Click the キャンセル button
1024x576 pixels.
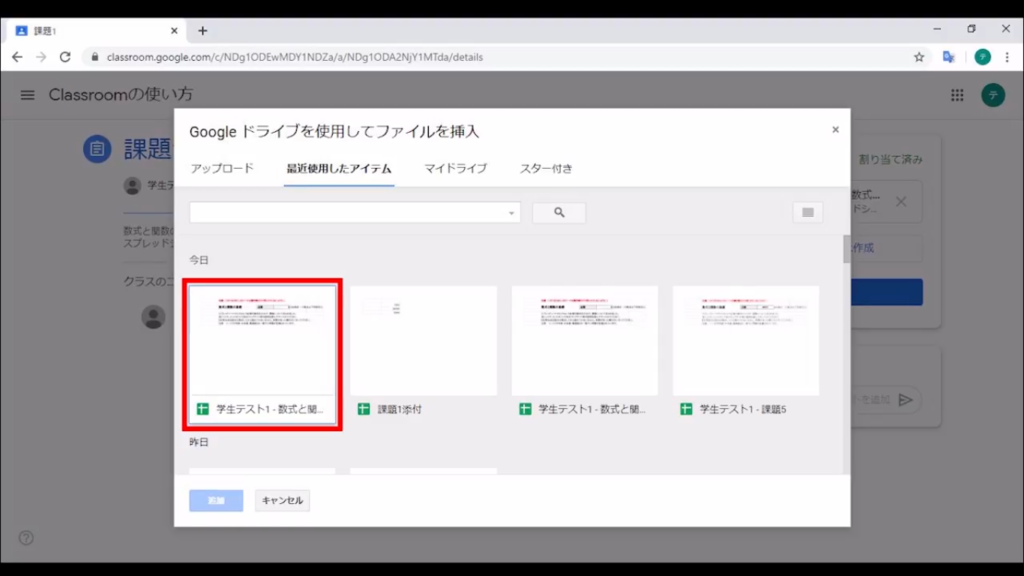[x=282, y=500]
